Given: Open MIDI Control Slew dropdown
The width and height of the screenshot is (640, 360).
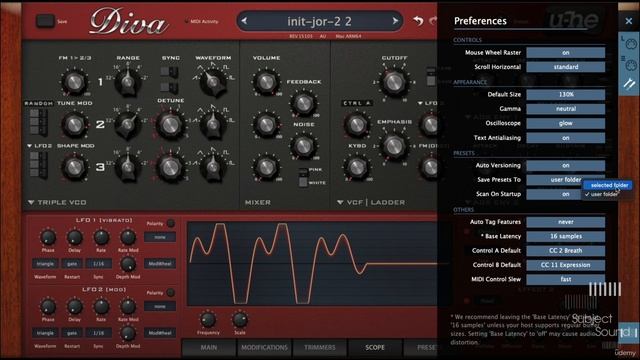Looking at the screenshot, I should point(565,279).
